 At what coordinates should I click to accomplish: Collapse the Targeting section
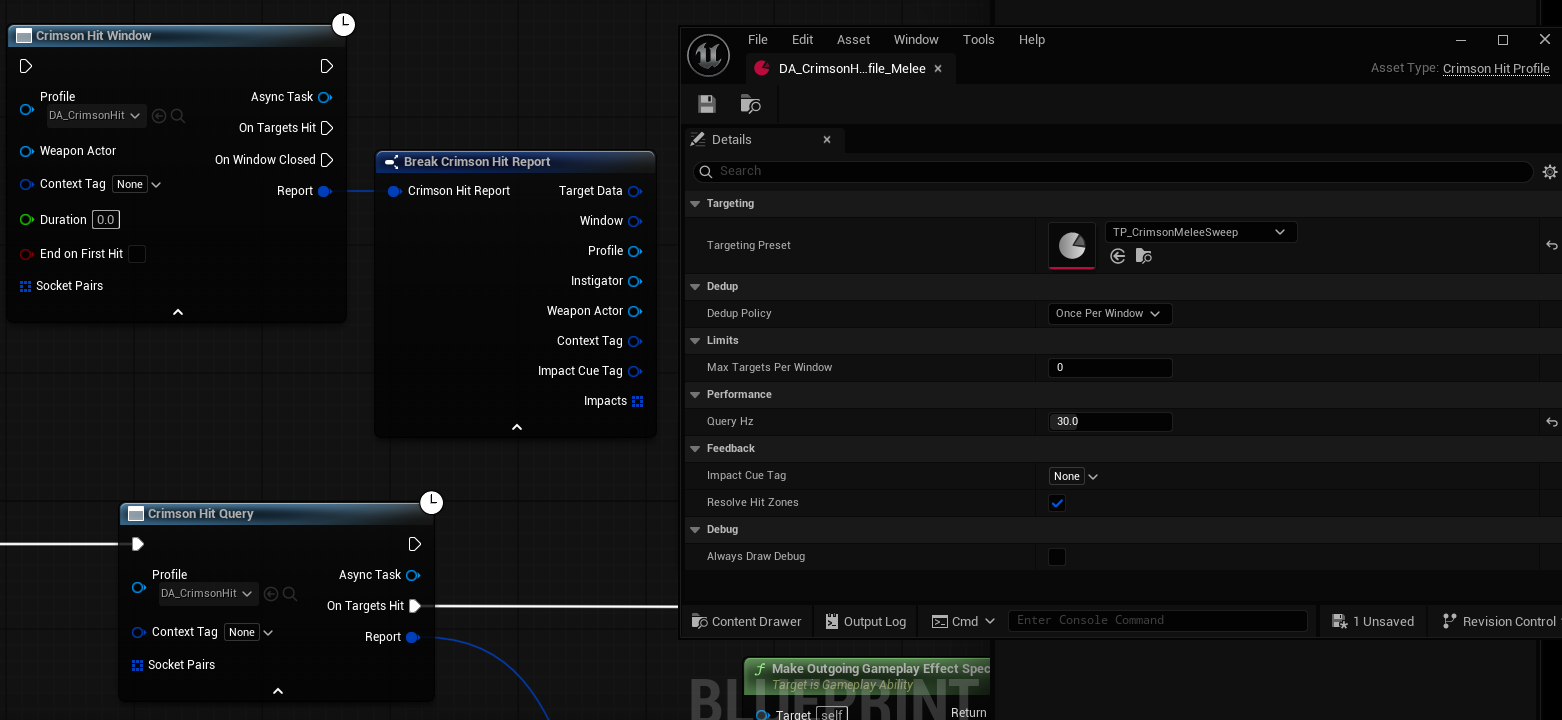click(x=695, y=204)
